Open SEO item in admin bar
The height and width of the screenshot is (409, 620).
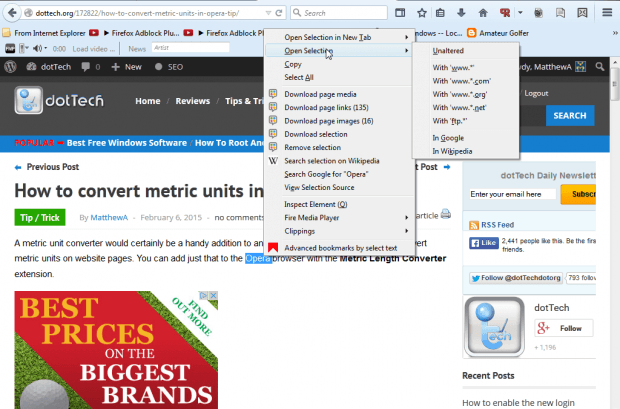point(169,66)
